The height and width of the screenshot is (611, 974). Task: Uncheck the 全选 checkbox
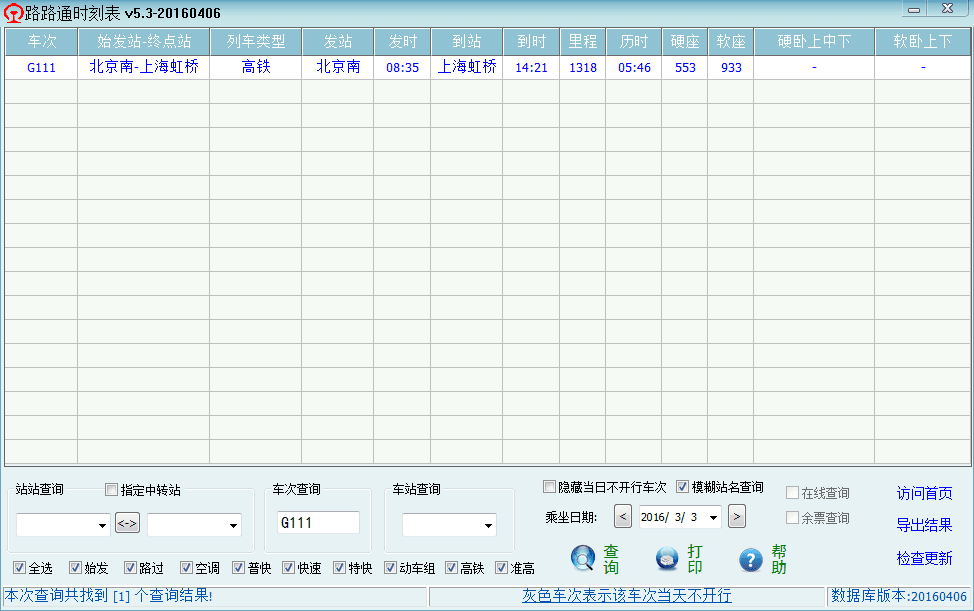coord(20,568)
